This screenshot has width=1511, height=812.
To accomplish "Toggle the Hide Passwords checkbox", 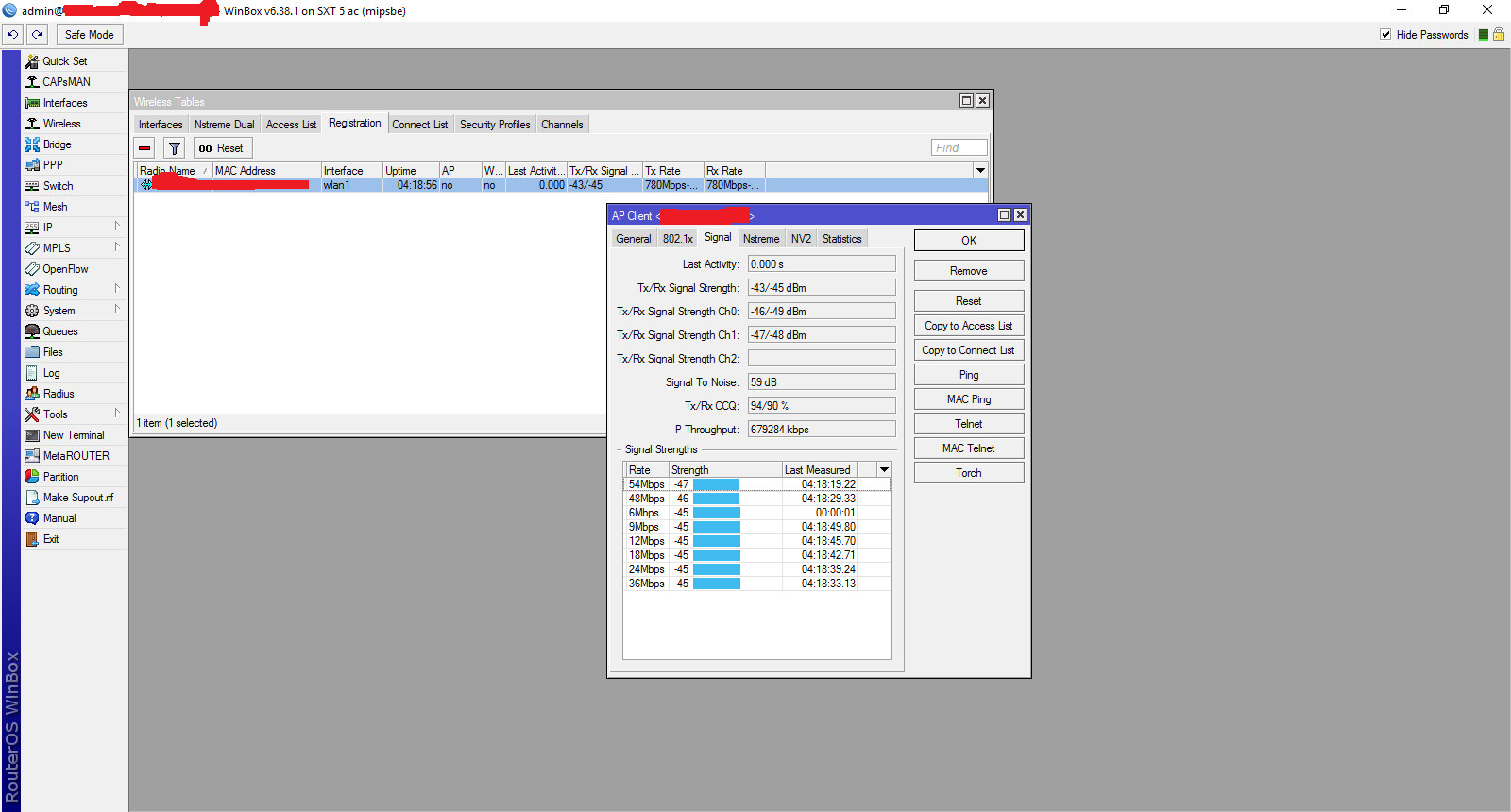I will tap(1385, 35).
